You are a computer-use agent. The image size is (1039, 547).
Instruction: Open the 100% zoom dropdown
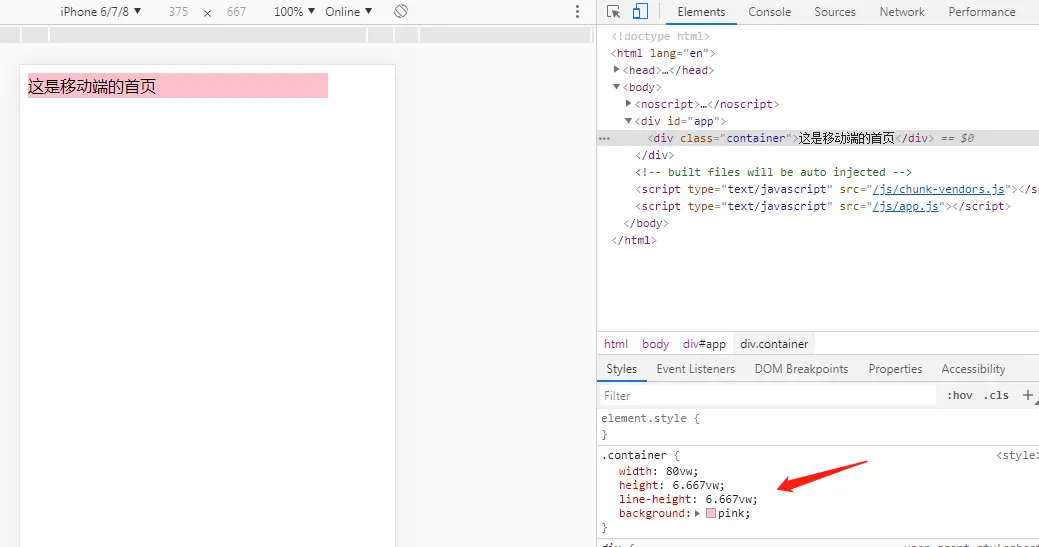[x=294, y=11]
